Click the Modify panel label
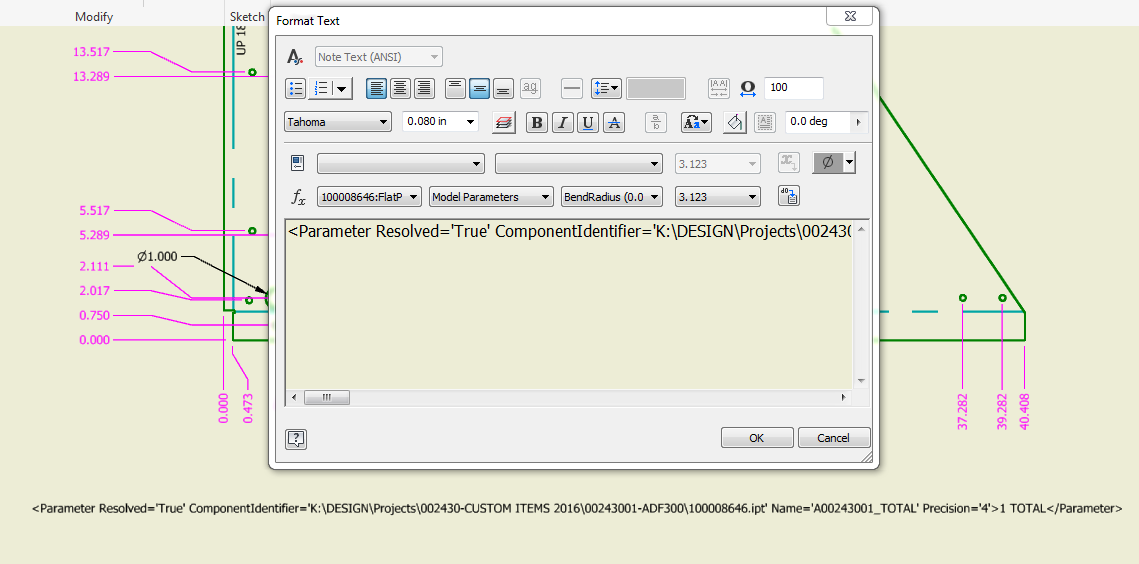The height and width of the screenshot is (564, 1139). (x=94, y=17)
